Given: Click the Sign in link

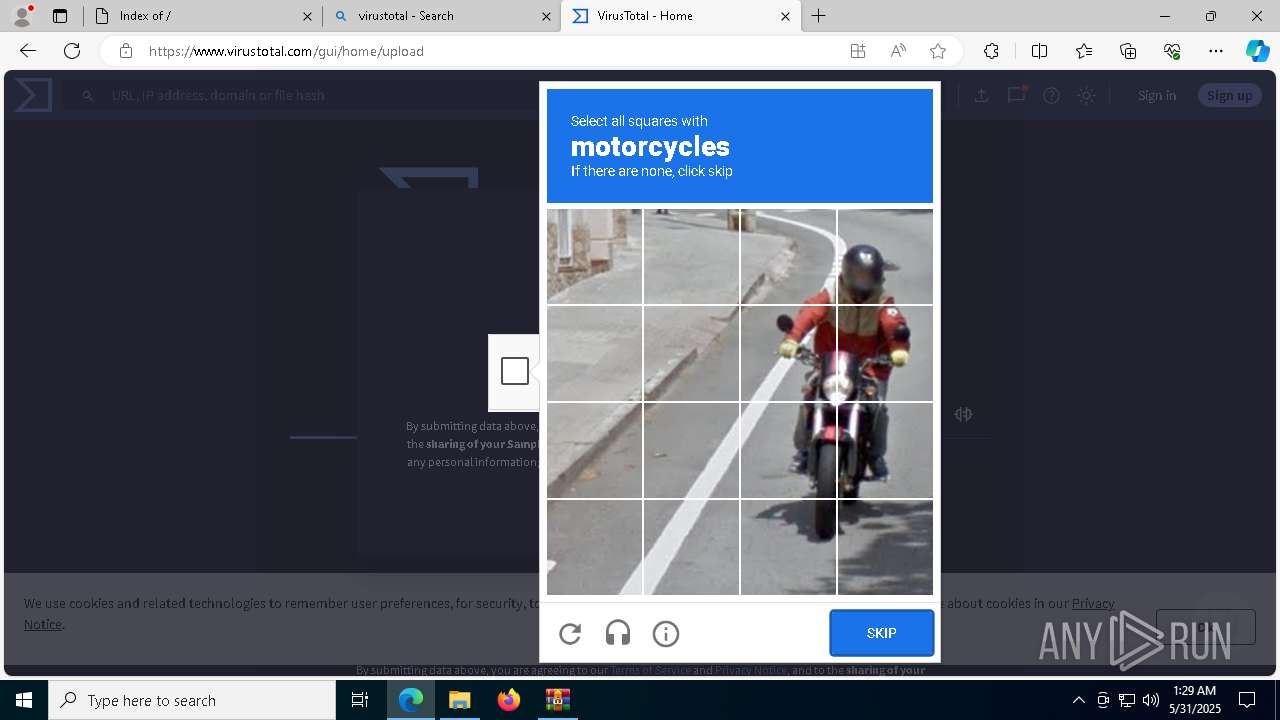Looking at the screenshot, I should coord(1157,95).
